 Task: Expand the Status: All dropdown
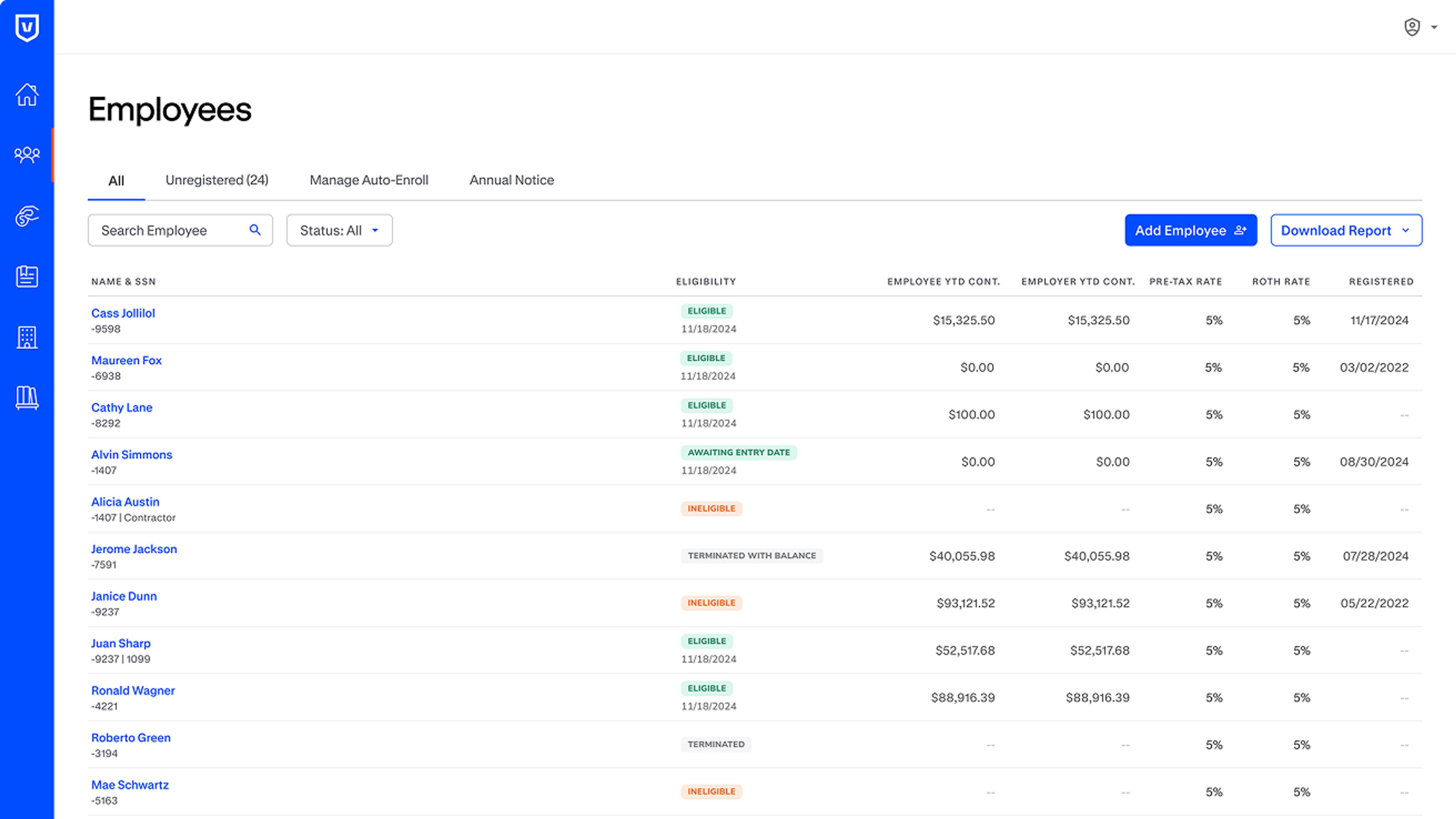pos(339,230)
